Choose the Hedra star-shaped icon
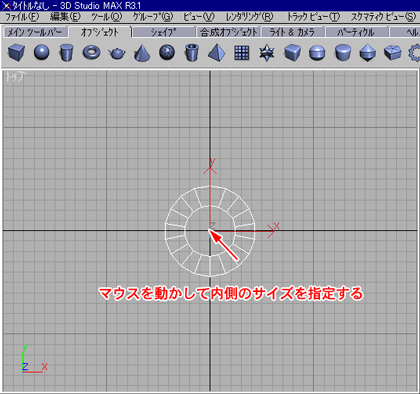The width and height of the screenshot is (420, 394). point(267,53)
